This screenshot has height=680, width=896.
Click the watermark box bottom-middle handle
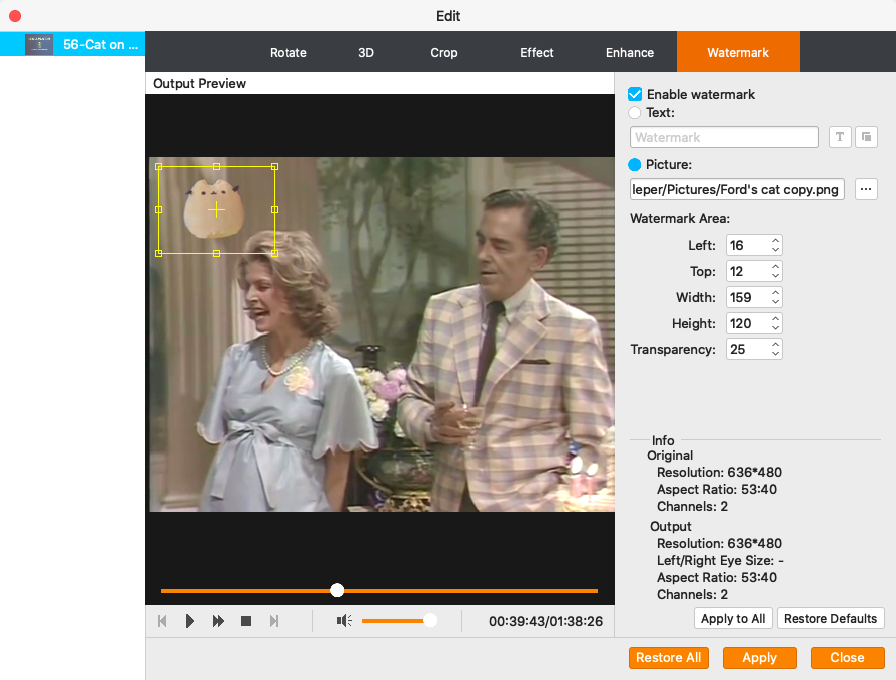coord(217,253)
